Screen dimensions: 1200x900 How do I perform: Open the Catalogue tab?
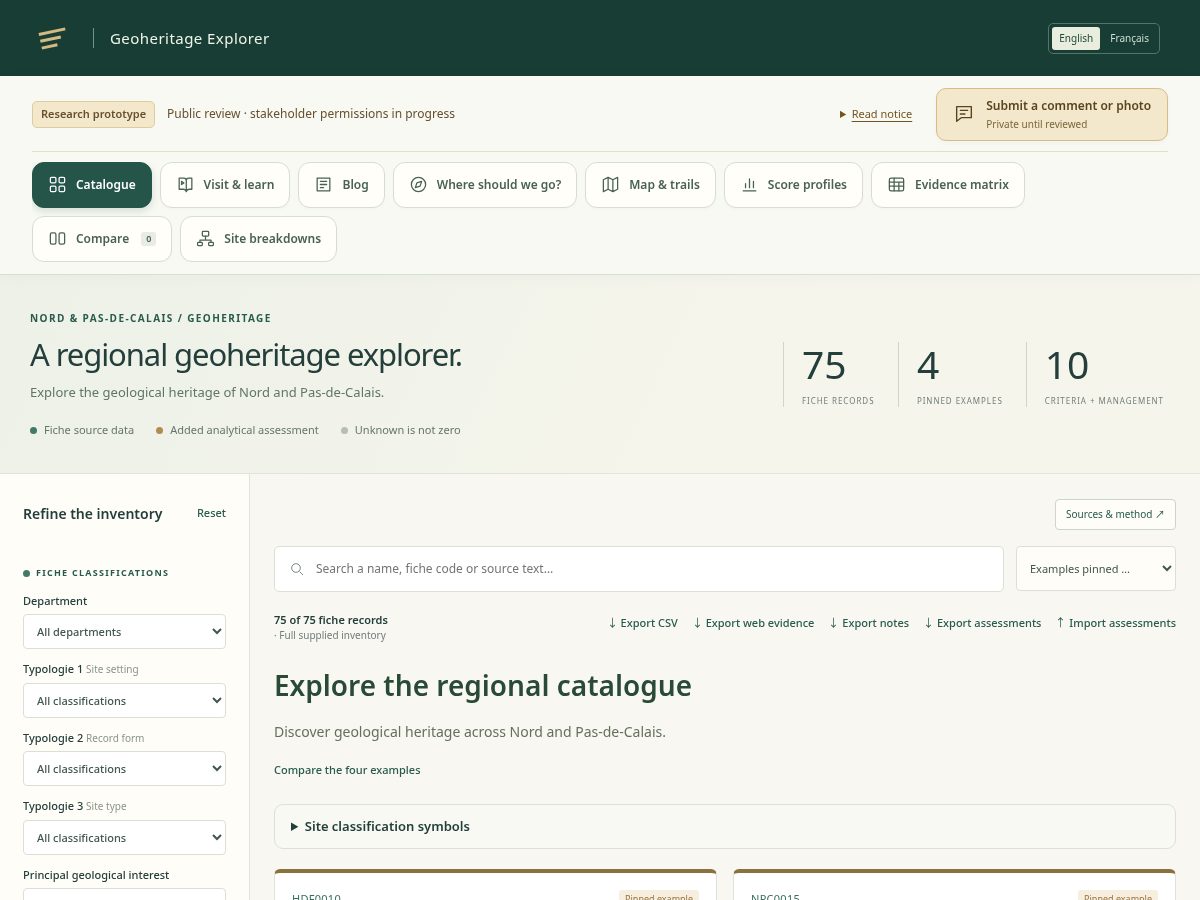pyautogui.click(x=92, y=185)
